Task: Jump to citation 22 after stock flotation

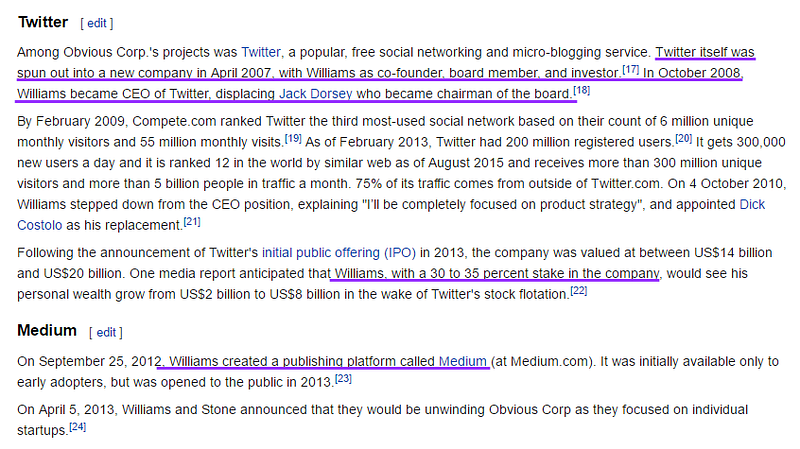Action: [x=579, y=291]
